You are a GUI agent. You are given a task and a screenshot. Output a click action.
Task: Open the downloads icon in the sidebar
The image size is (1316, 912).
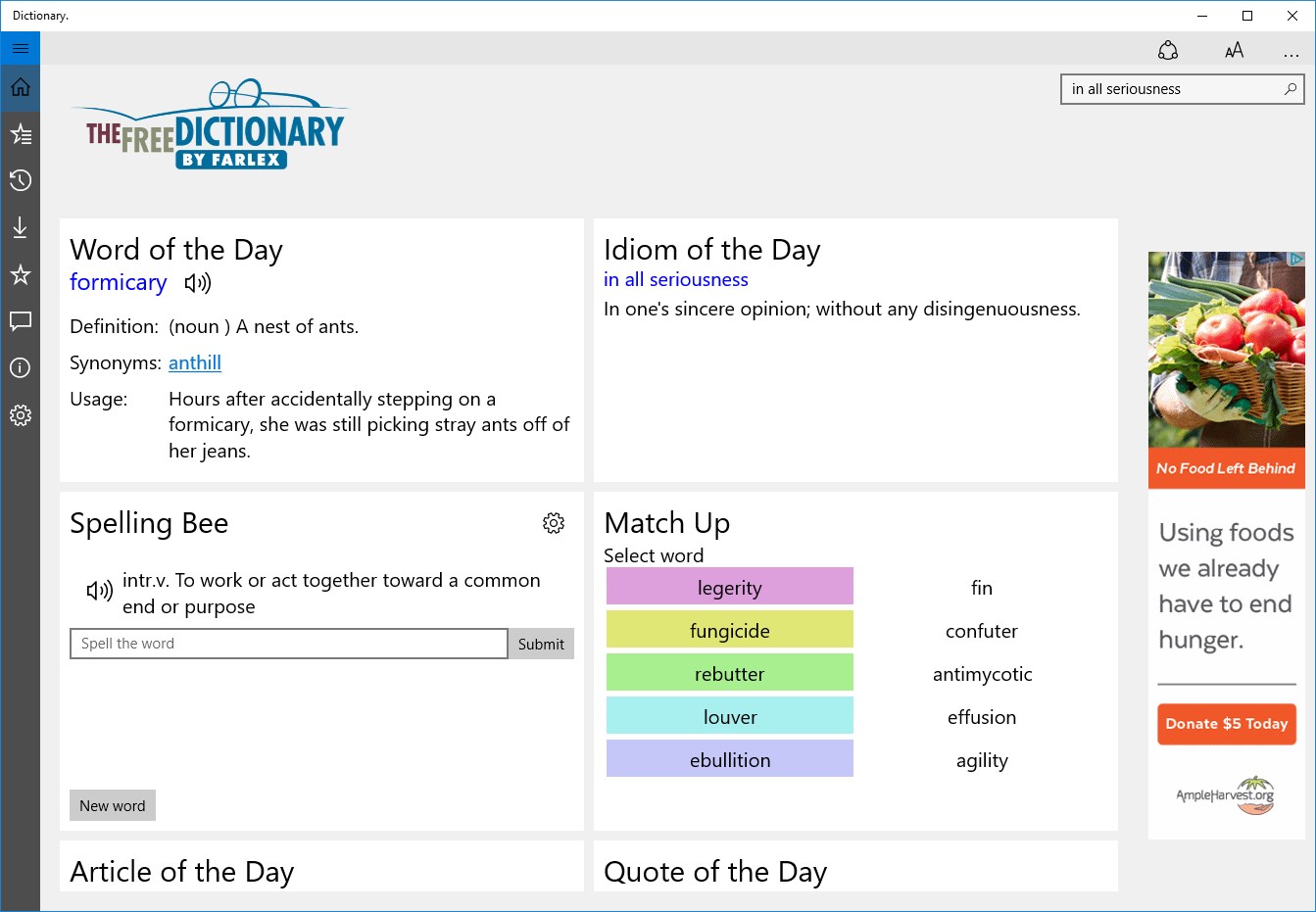[20, 226]
